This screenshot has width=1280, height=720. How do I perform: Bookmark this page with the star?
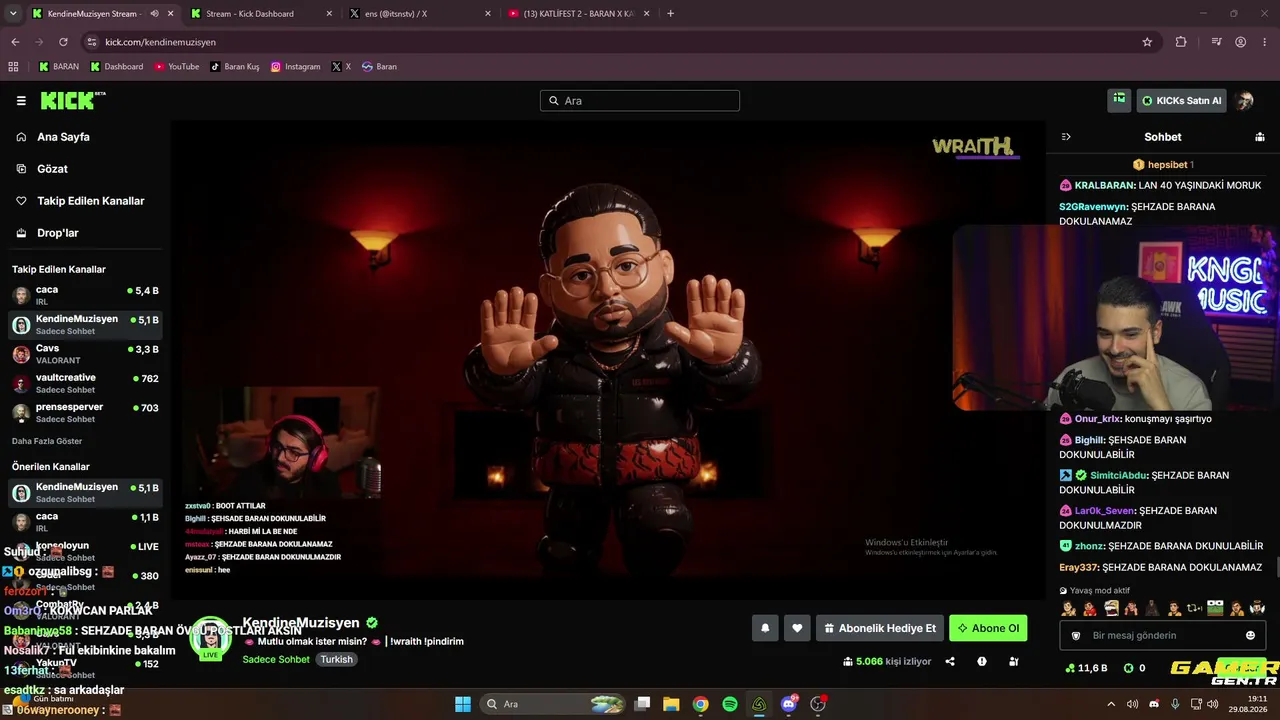pos(1147,42)
